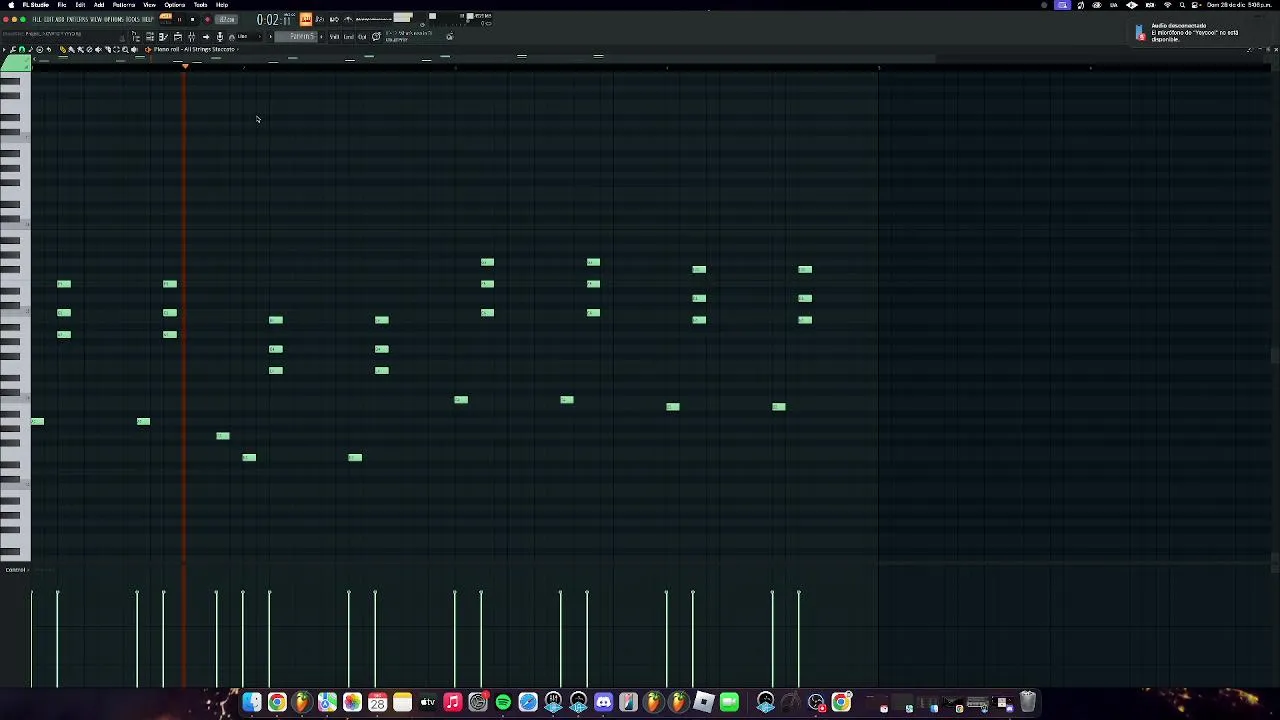Click the transport Stop button
This screenshot has height=720, width=1280.
click(x=192, y=19)
